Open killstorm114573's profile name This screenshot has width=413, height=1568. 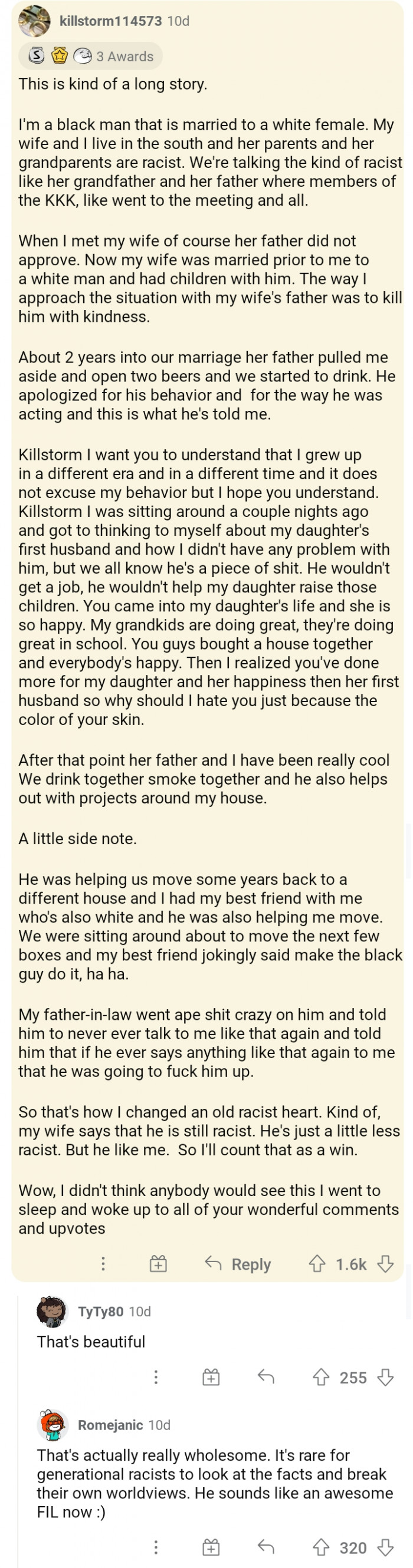pos(110,20)
